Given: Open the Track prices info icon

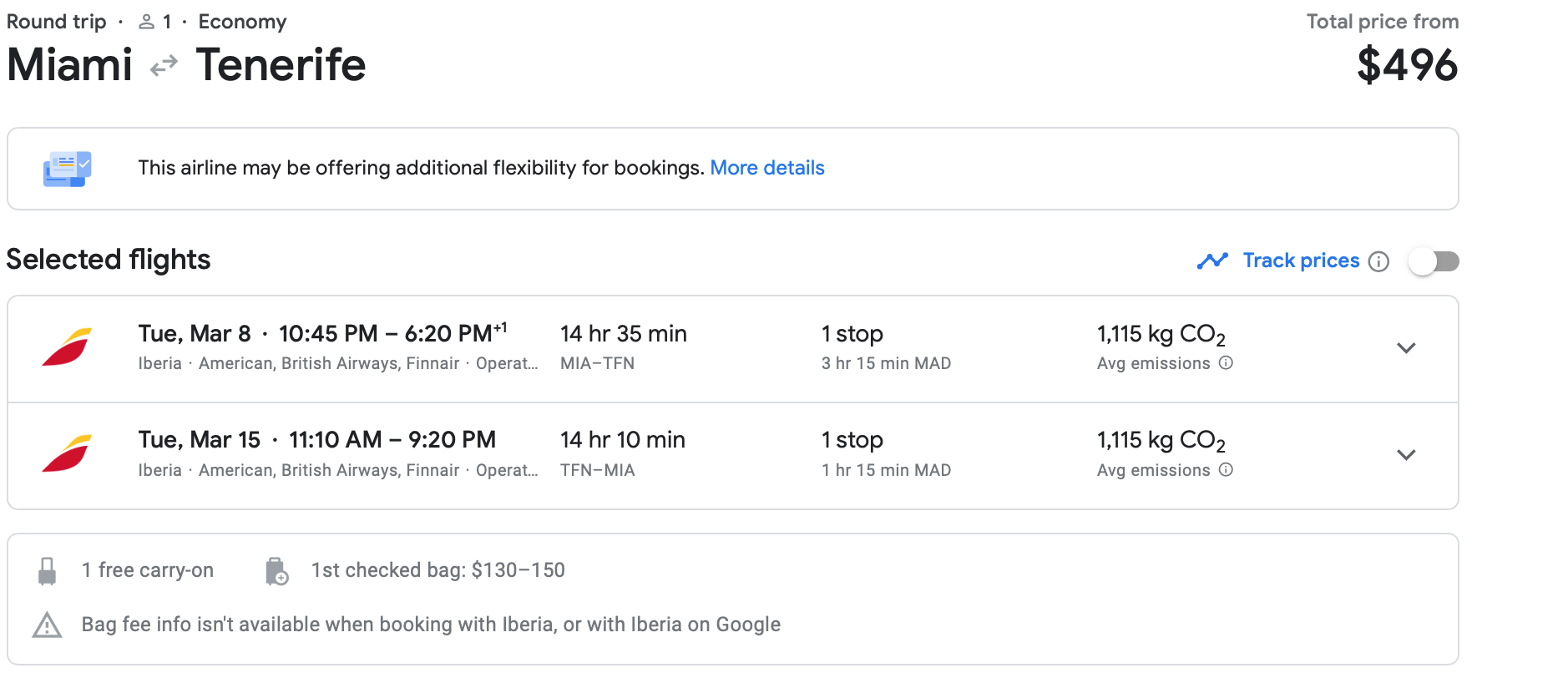Looking at the screenshot, I should coord(1379,262).
